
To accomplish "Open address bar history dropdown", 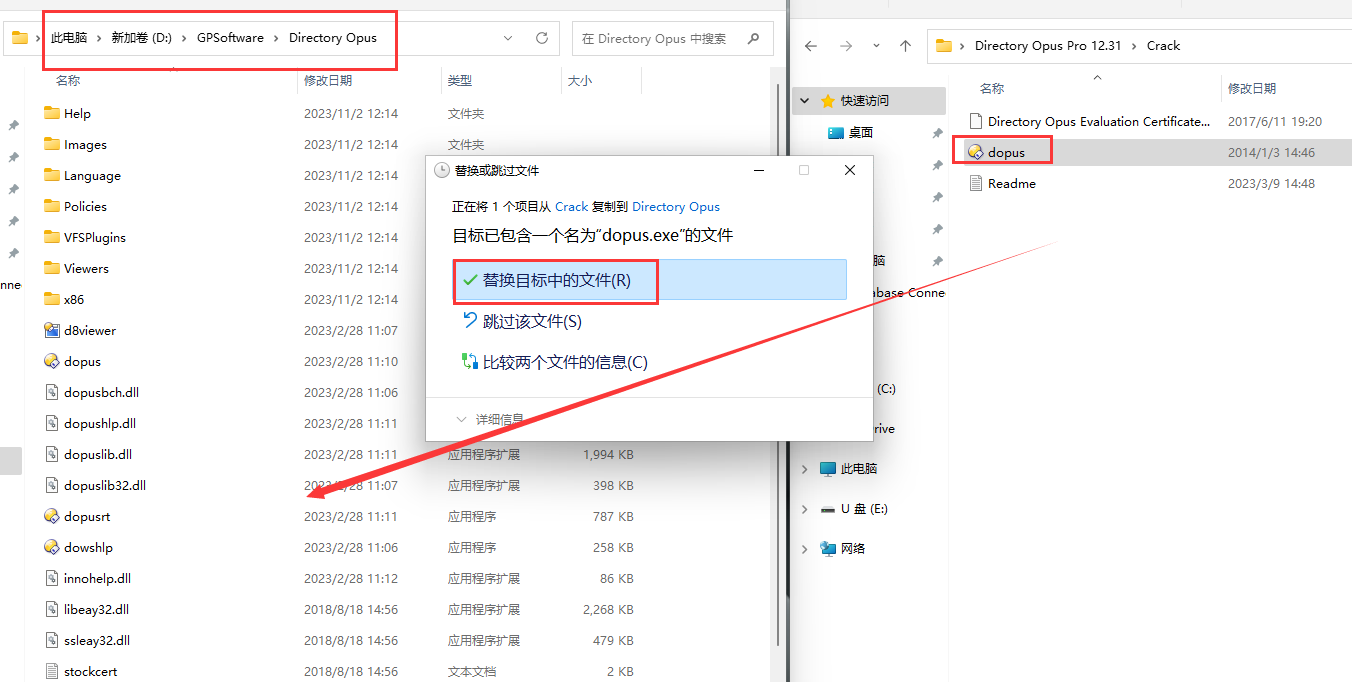I will (508, 38).
